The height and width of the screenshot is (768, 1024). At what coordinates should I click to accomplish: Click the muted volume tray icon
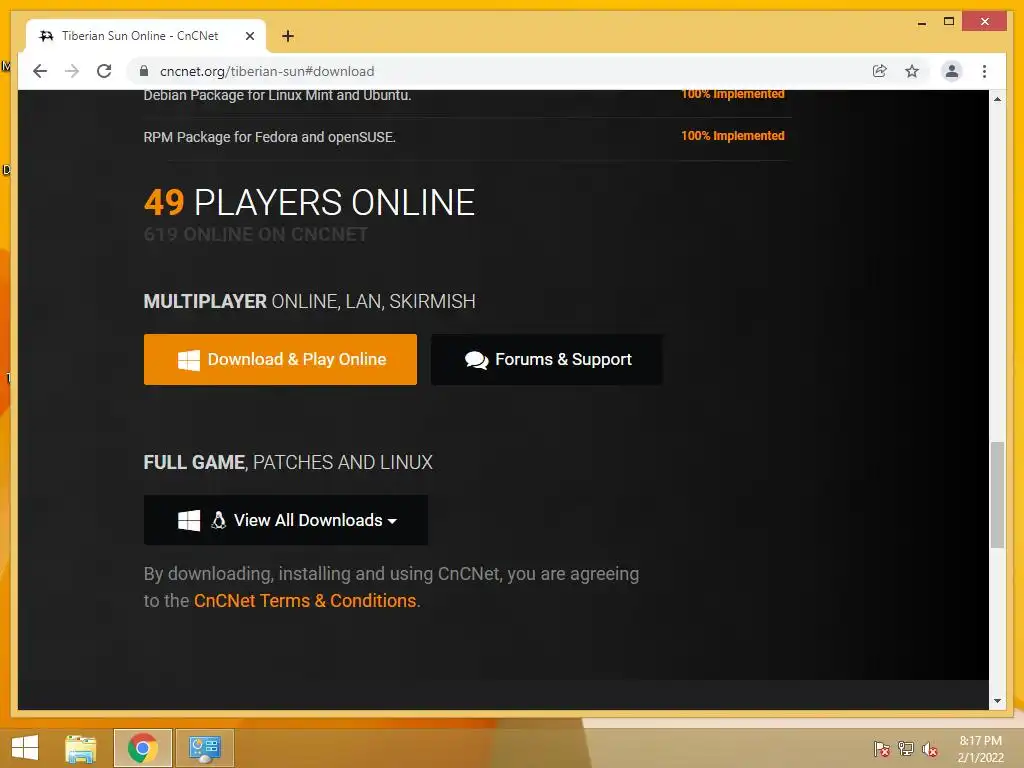tap(930, 749)
